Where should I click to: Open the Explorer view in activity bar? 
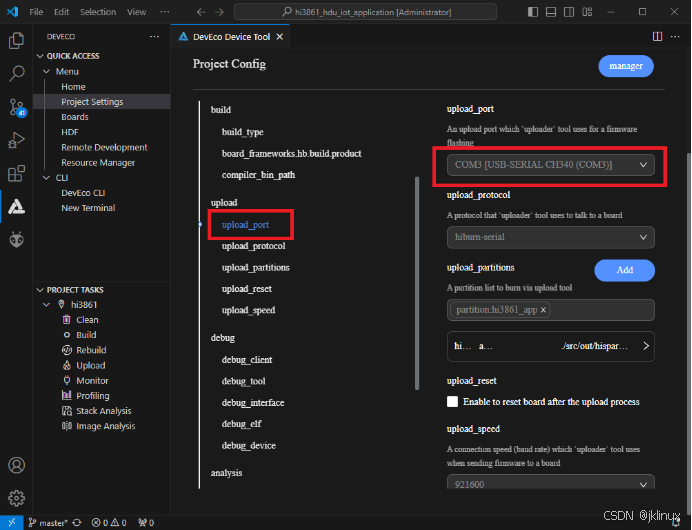[x=16, y=41]
